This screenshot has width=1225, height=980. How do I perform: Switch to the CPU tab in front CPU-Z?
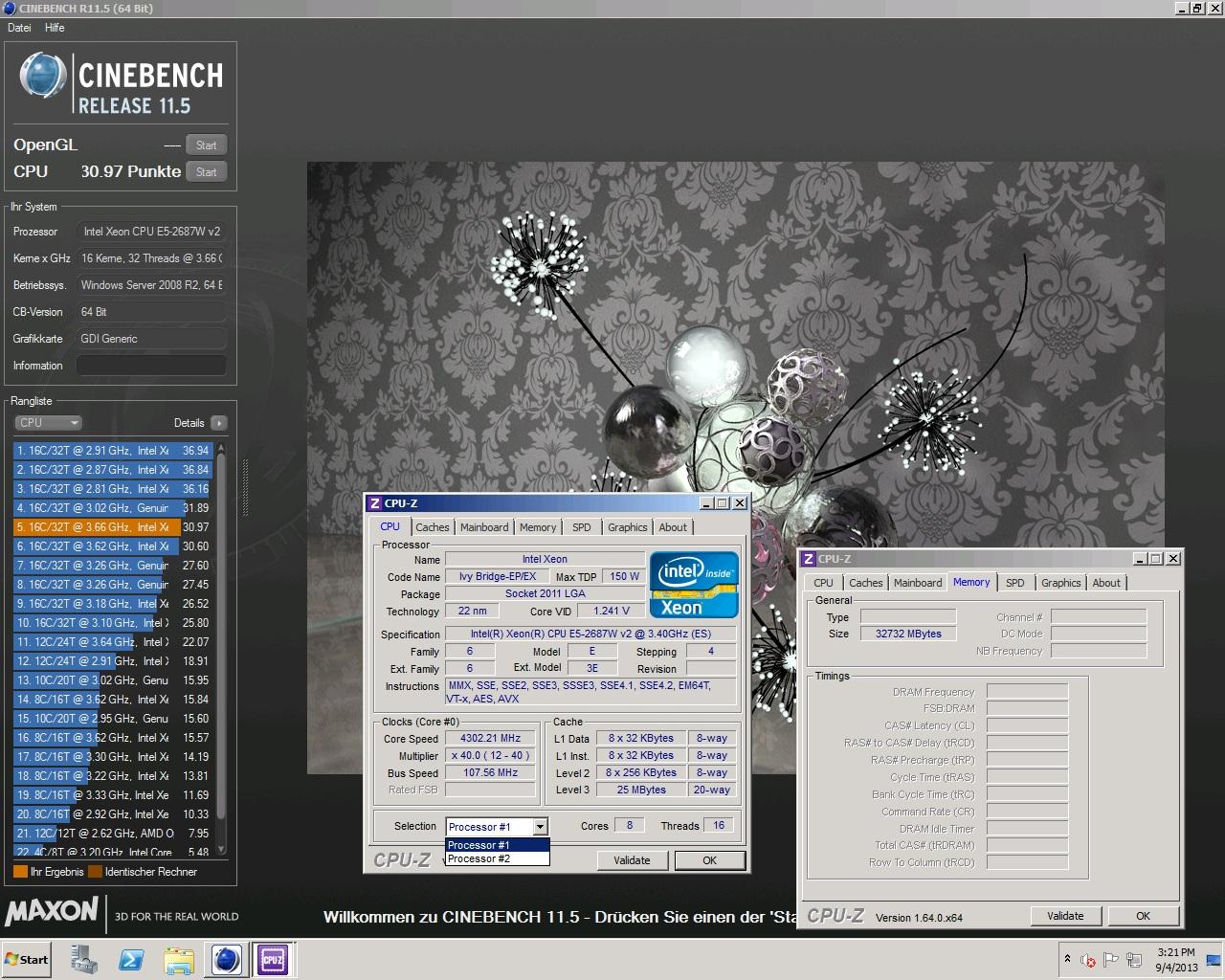390,526
